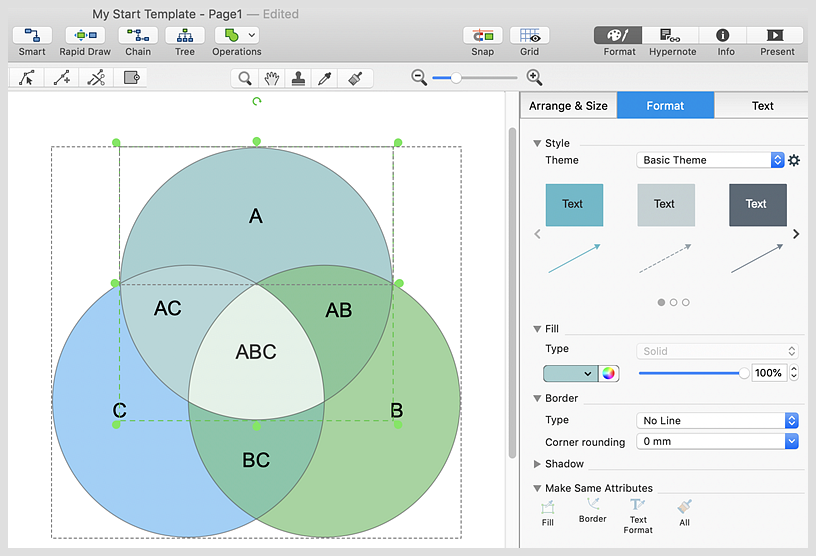Open the Hypernote panel
This screenshot has height=556, width=816.
[x=671, y=36]
